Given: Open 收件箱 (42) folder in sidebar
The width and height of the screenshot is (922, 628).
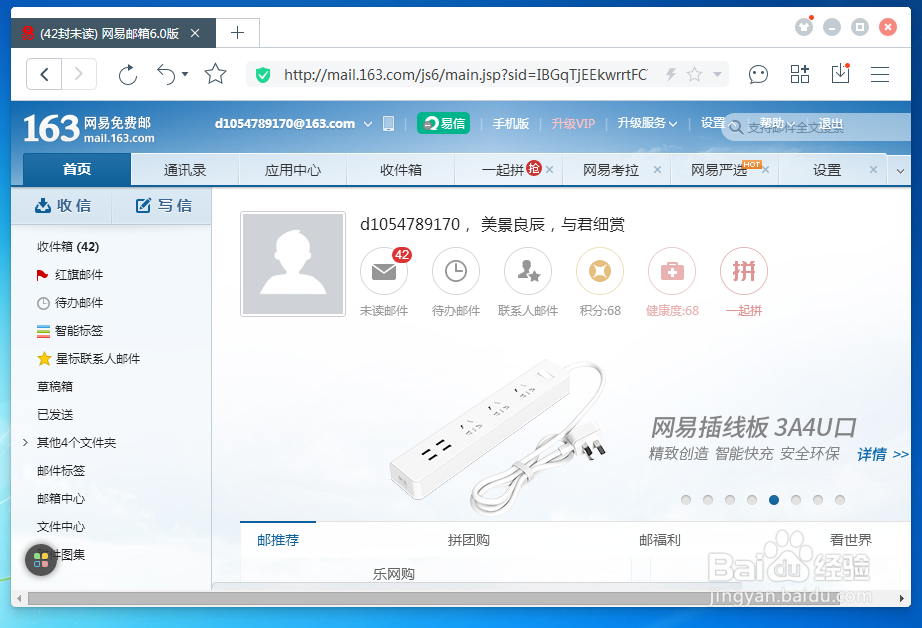Looking at the screenshot, I should (x=68, y=246).
